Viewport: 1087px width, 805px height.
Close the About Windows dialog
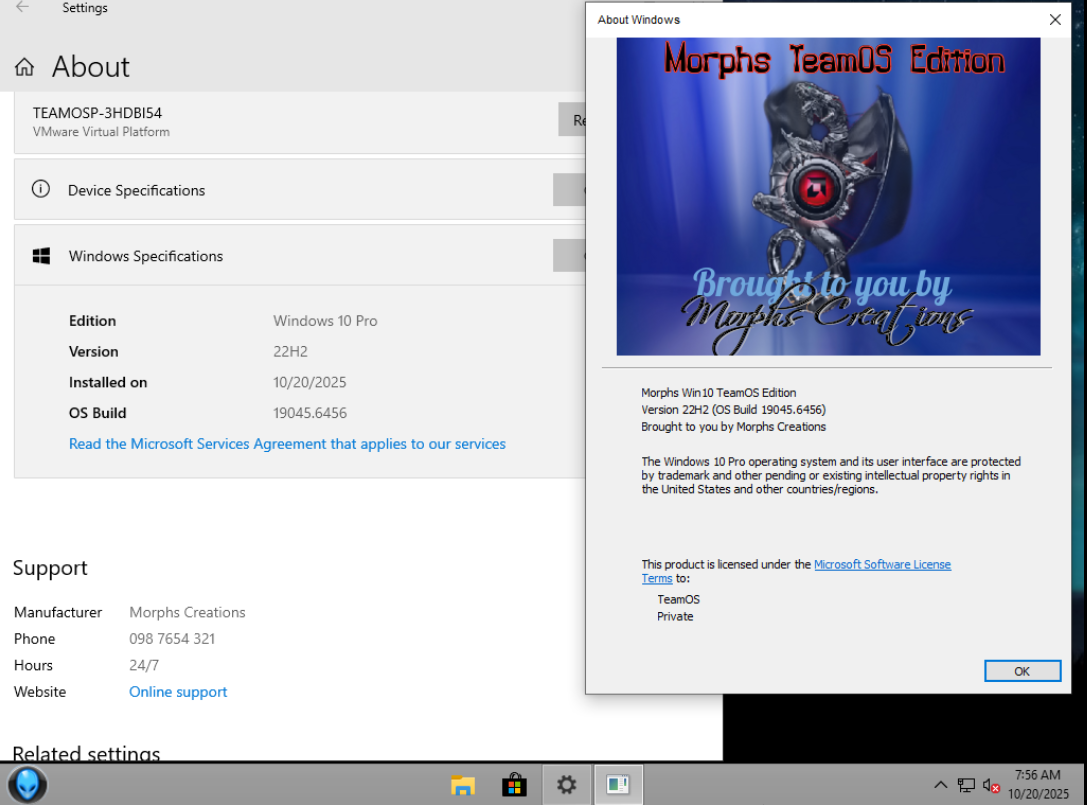pyautogui.click(x=1054, y=19)
